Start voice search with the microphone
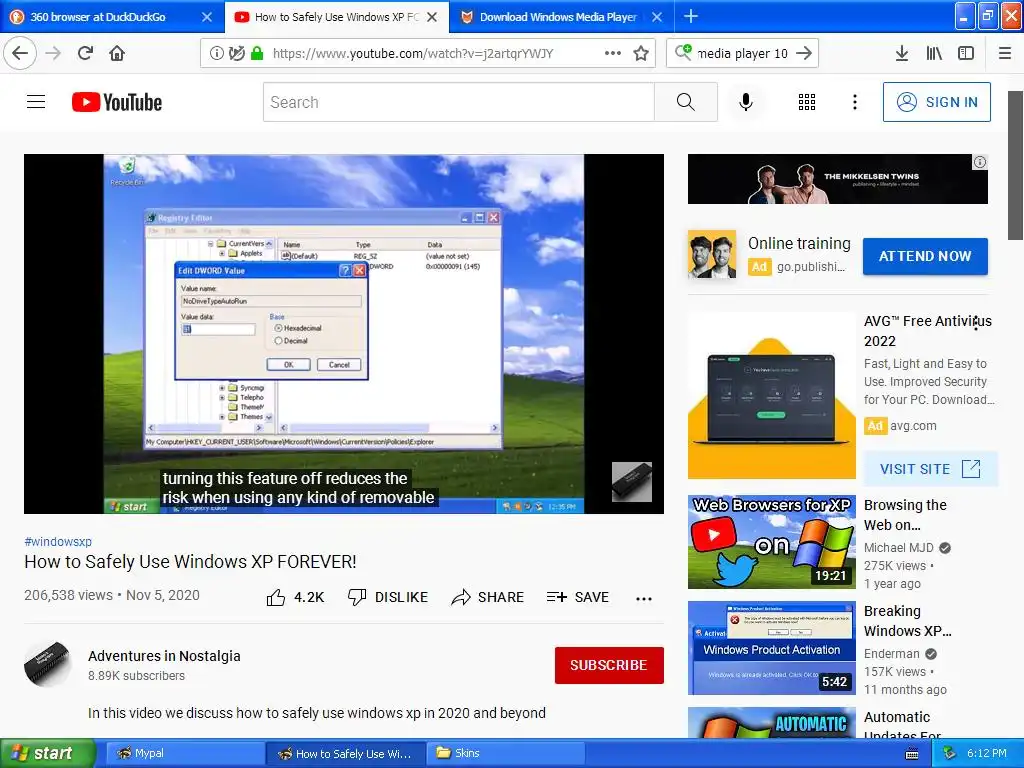Image resolution: width=1024 pixels, height=768 pixels. (x=746, y=102)
